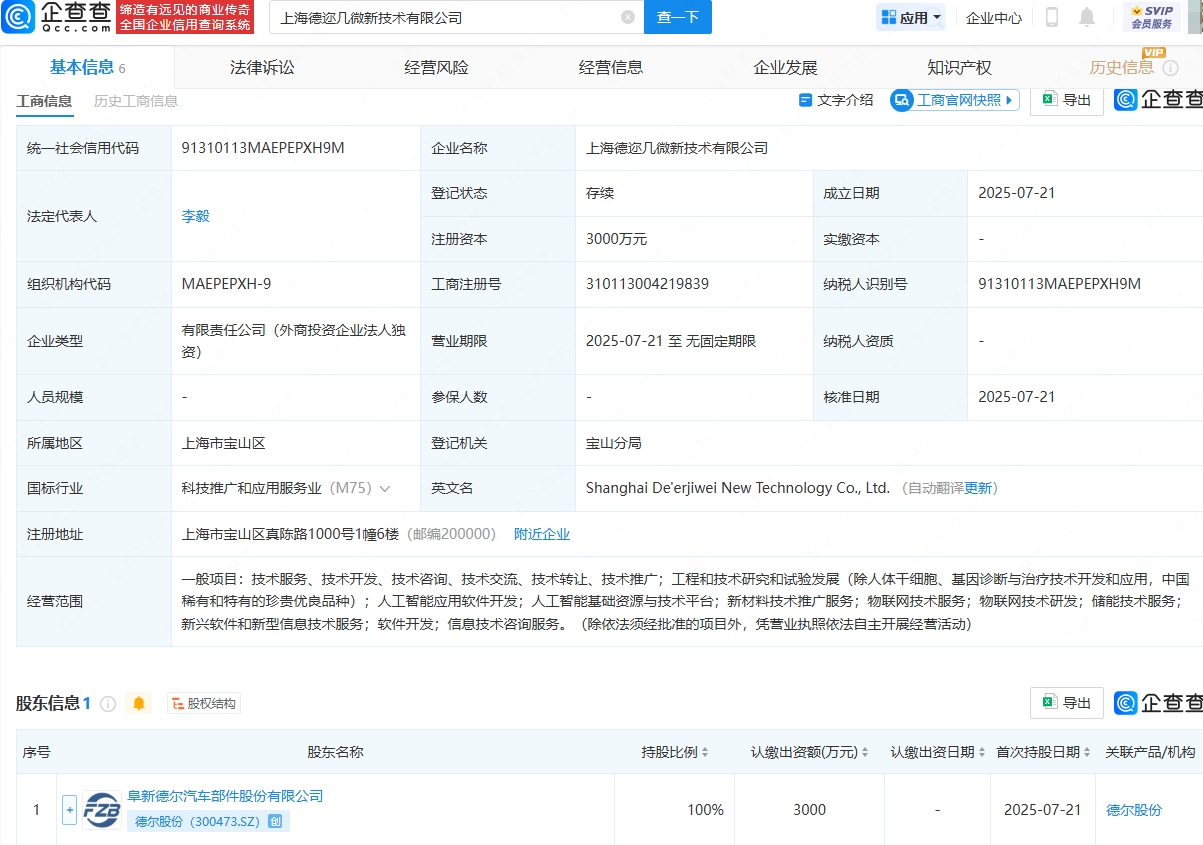Open the notification bell in header
Viewport: 1203px width, 845px height.
(1086, 17)
